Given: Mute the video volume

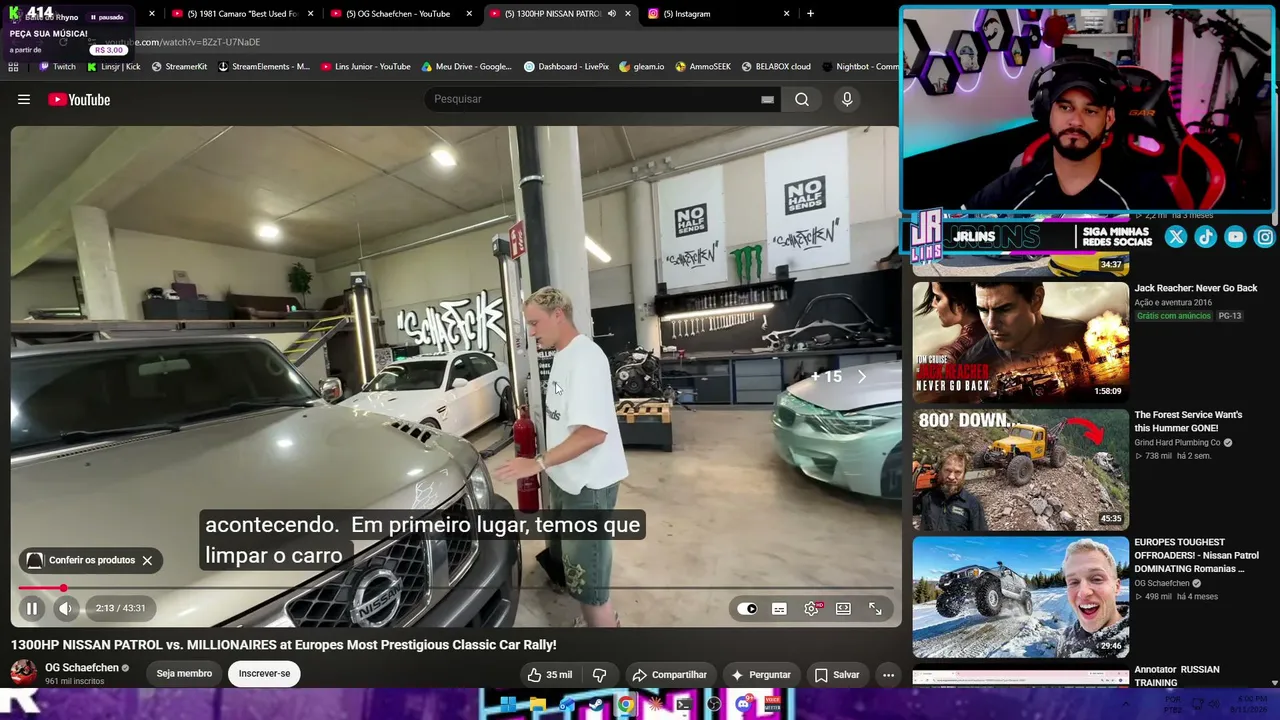Looking at the screenshot, I should click(65, 608).
